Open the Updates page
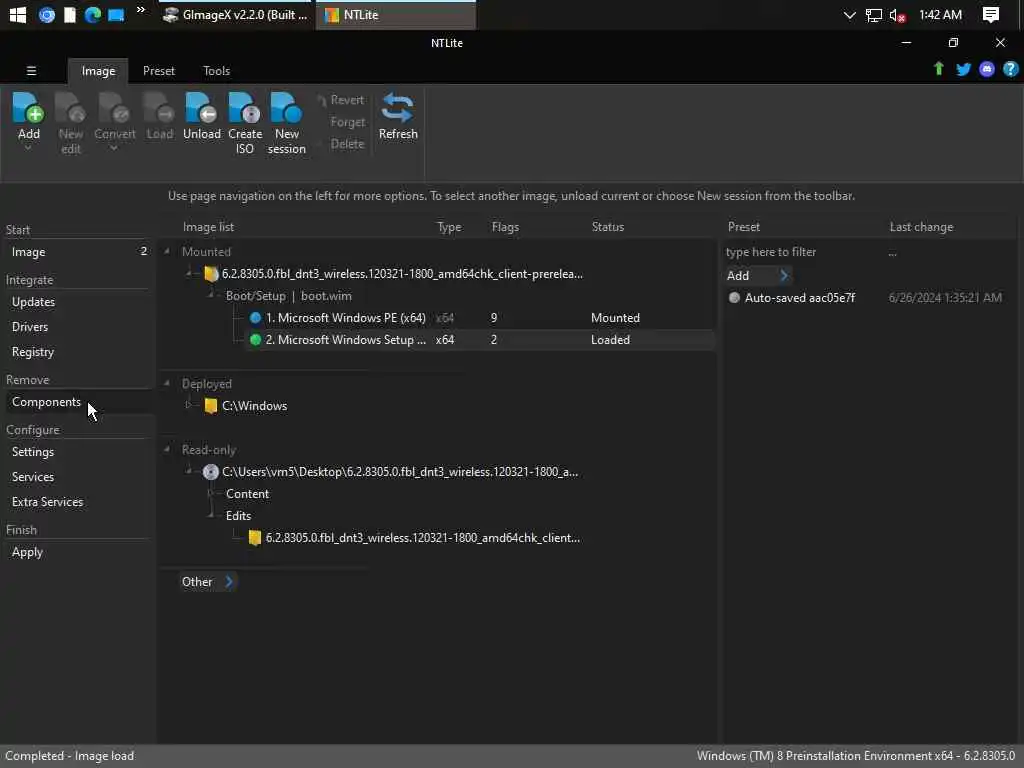The image size is (1024, 768). point(33,302)
